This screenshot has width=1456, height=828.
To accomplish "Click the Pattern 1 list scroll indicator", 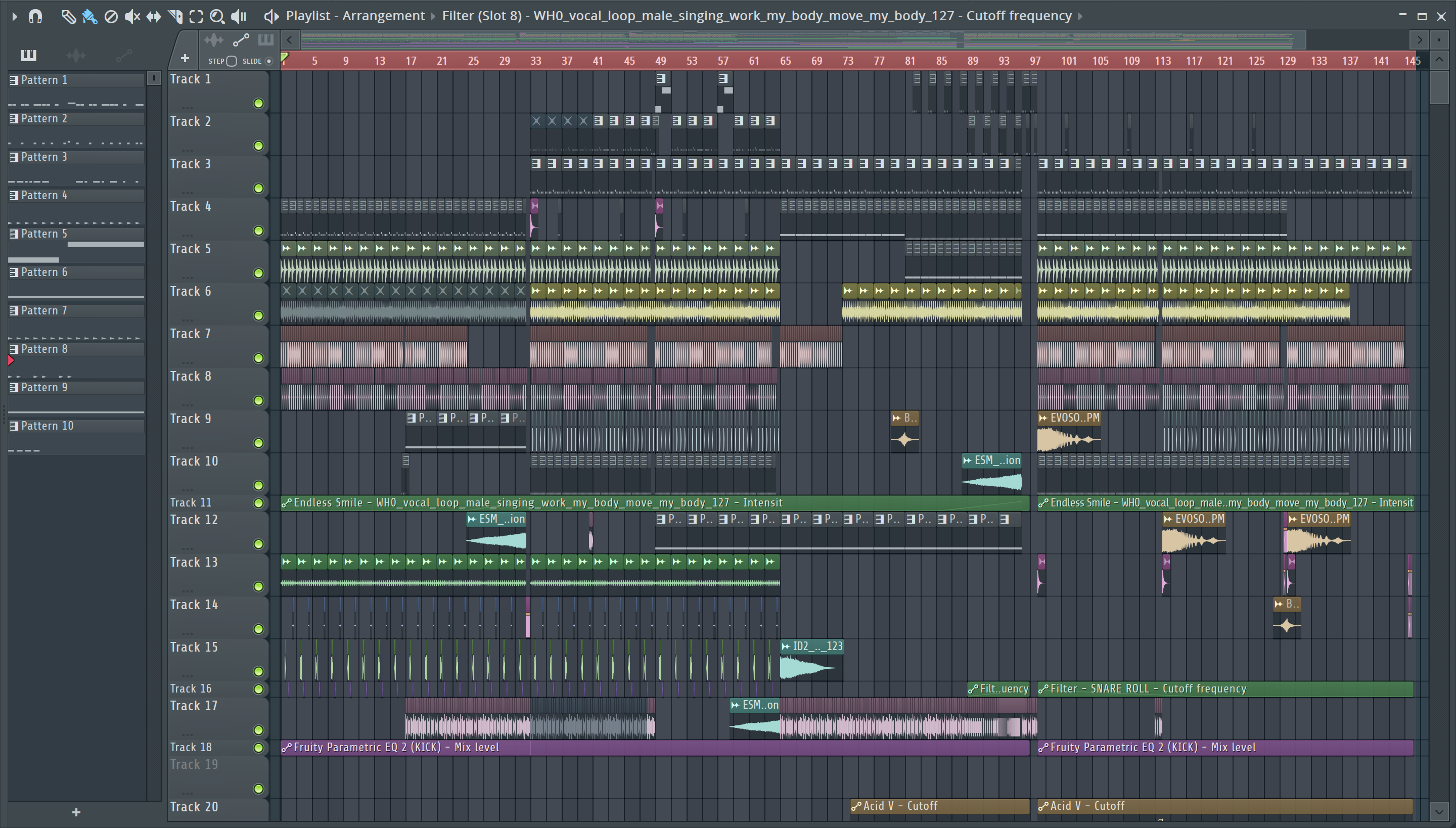I will click(x=154, y=78).
